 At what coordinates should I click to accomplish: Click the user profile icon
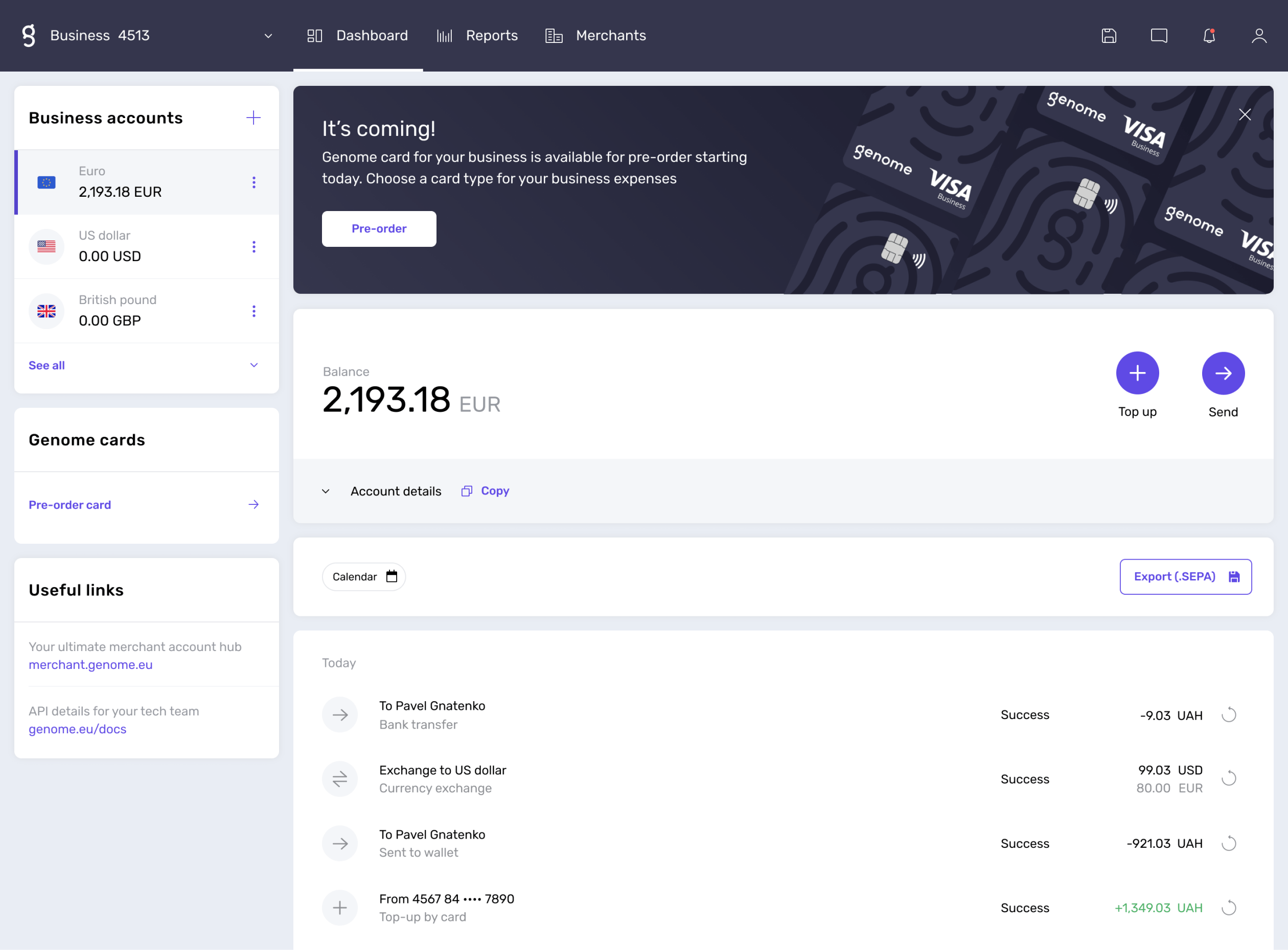pyautogui.click(x=1259, y=36)
